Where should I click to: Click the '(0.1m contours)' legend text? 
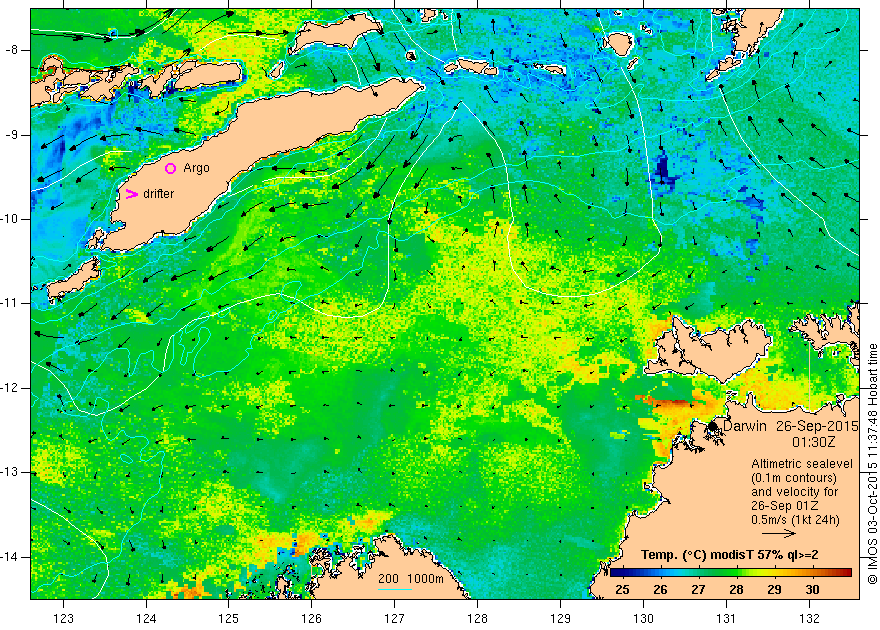[794, 478]
